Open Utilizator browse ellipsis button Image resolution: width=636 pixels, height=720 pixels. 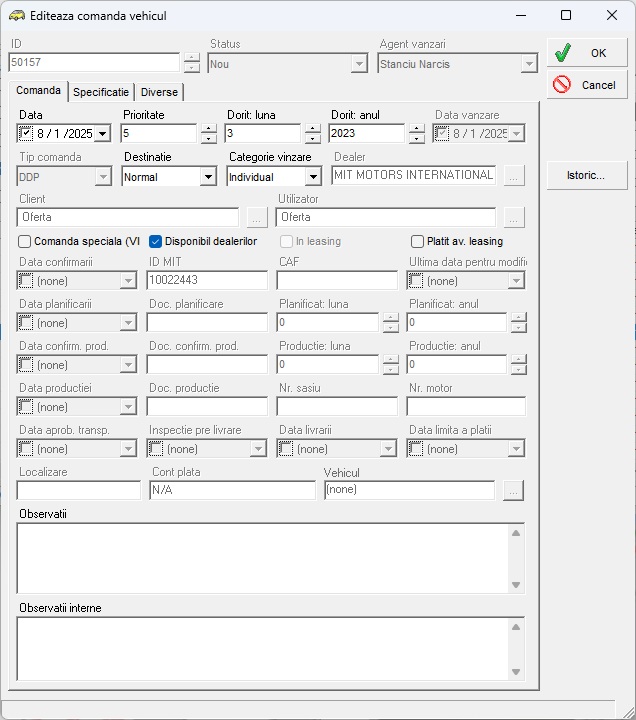tap(514, 217)
